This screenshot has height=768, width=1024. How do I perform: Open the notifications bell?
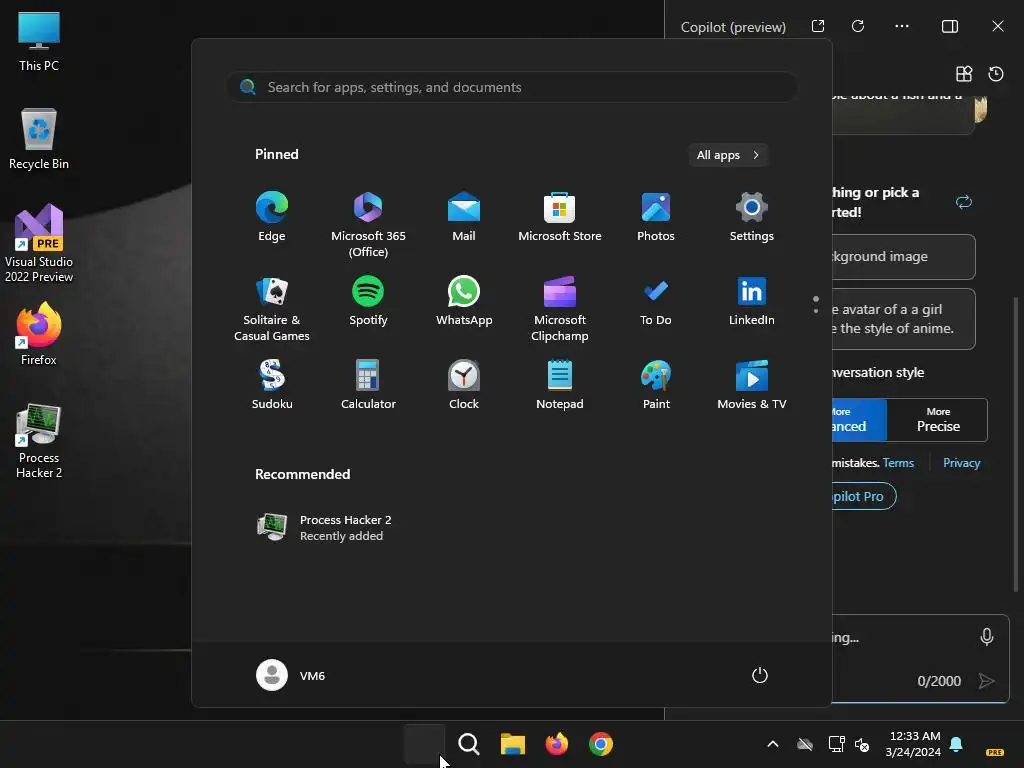coord(956,744)
